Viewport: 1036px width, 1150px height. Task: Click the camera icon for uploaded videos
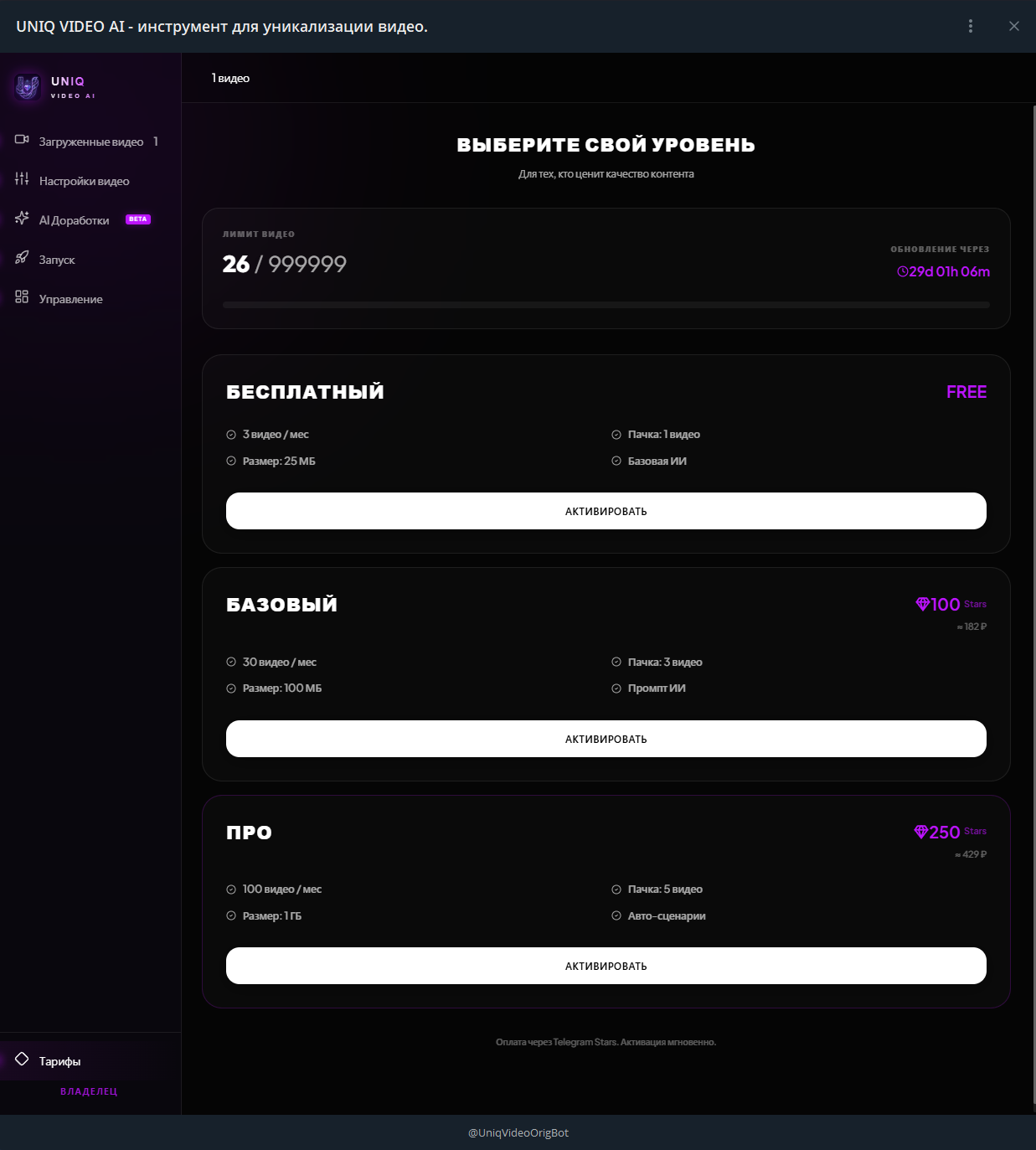pyautogui.click(x=22, y=140)
